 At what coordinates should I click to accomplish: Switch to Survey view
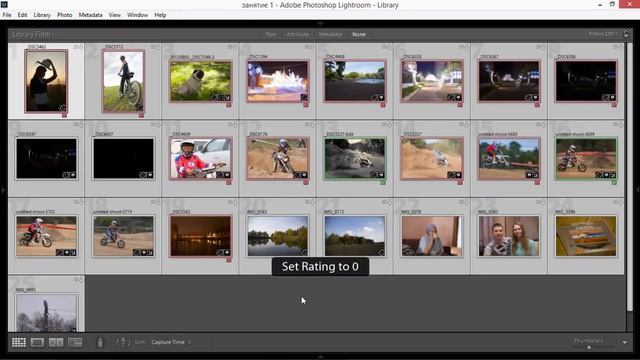(75, 342)
